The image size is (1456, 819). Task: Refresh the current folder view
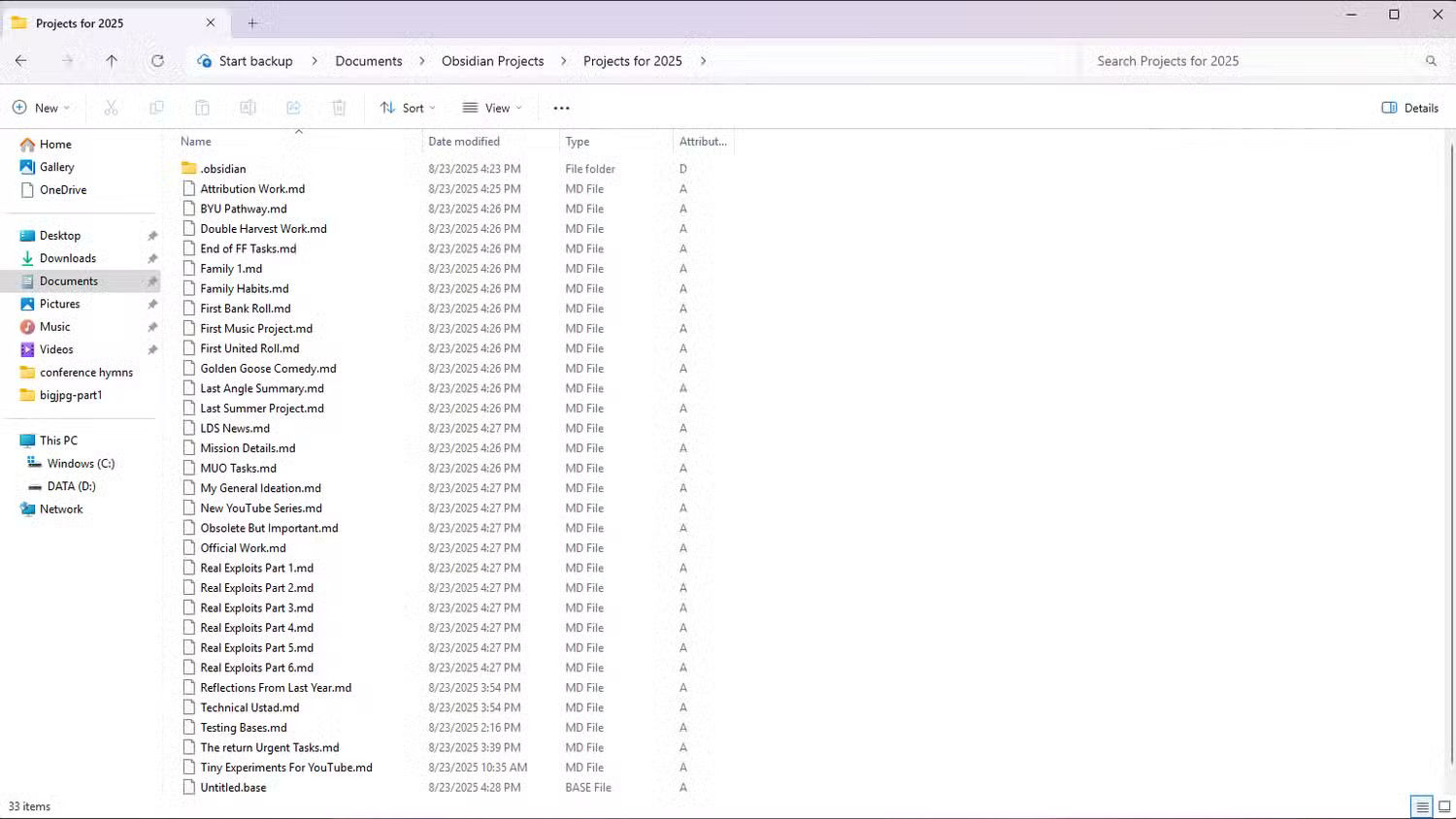157,61
